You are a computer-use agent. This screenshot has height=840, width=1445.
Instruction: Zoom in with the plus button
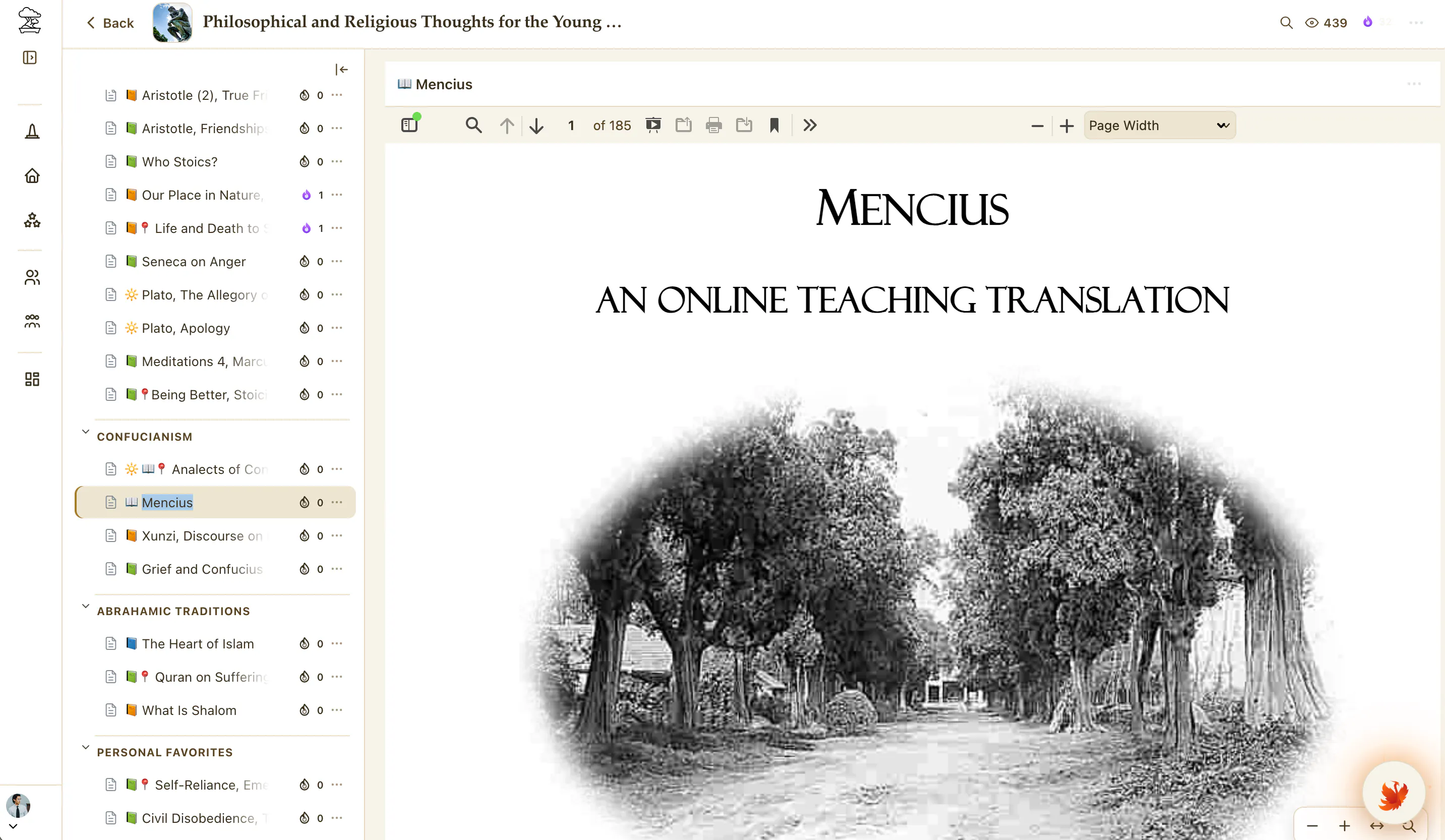1066,126
